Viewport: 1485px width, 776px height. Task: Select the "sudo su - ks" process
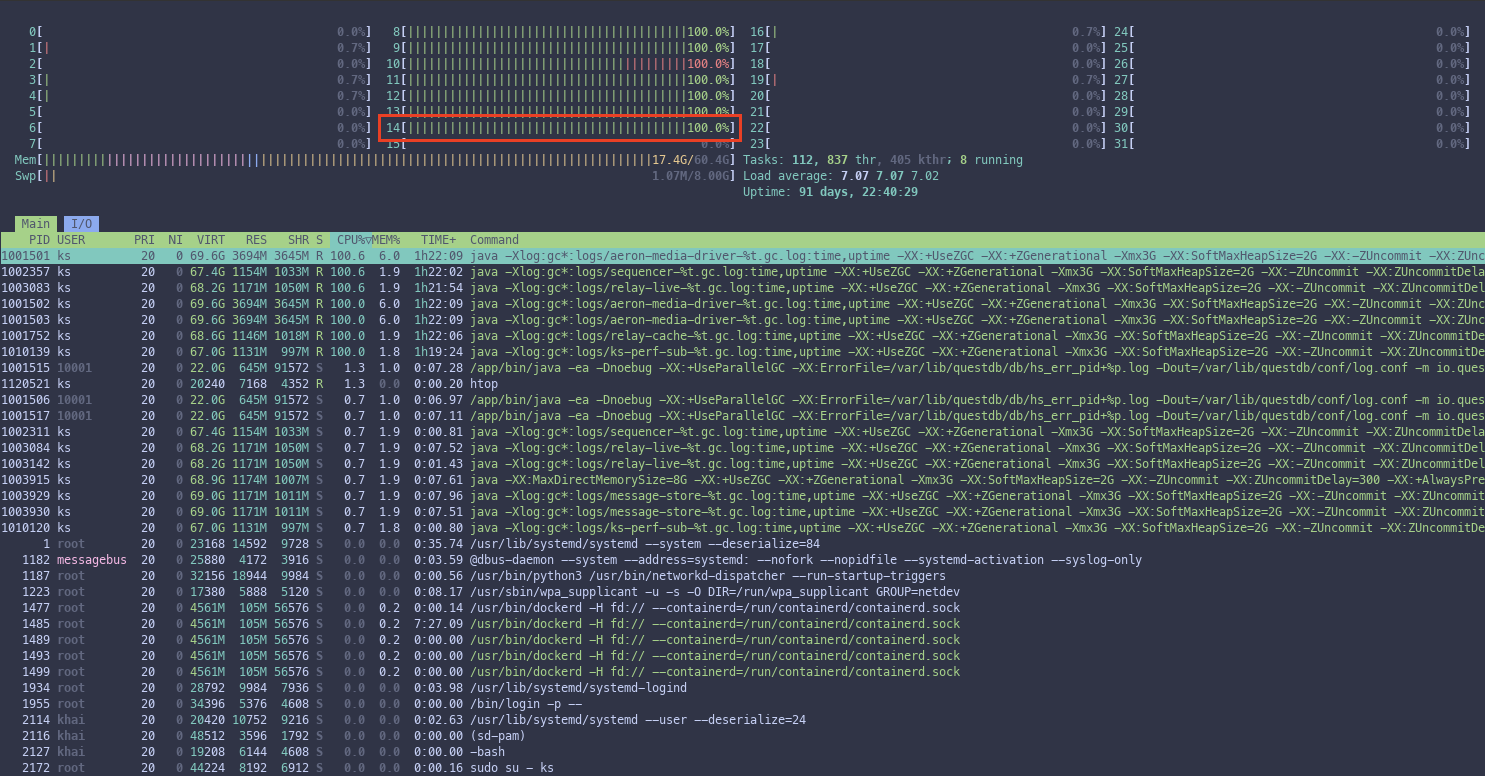pos(511,768)
